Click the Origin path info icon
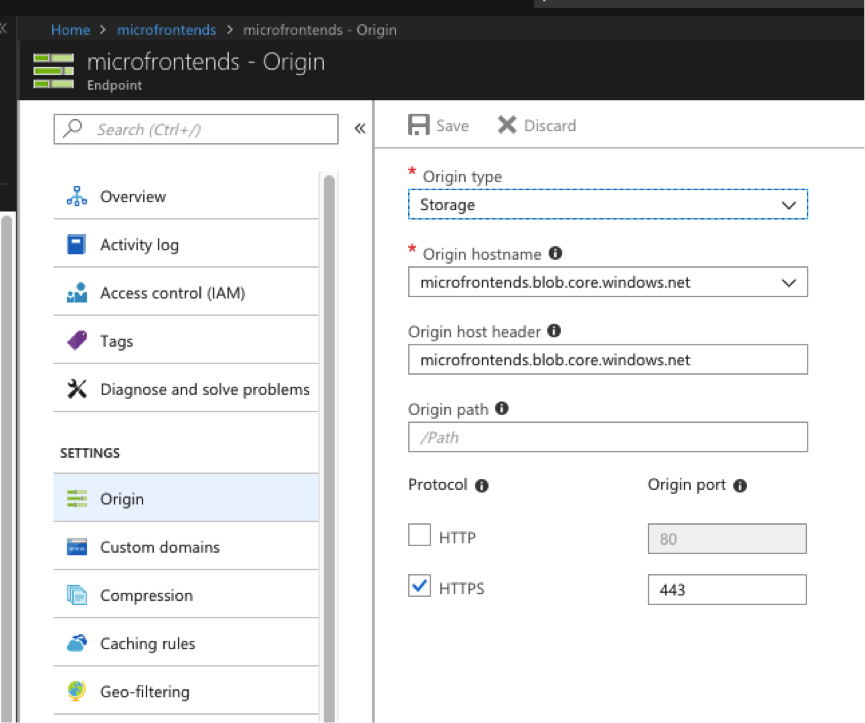The image size is (865, 723). (x=501, y=408)
